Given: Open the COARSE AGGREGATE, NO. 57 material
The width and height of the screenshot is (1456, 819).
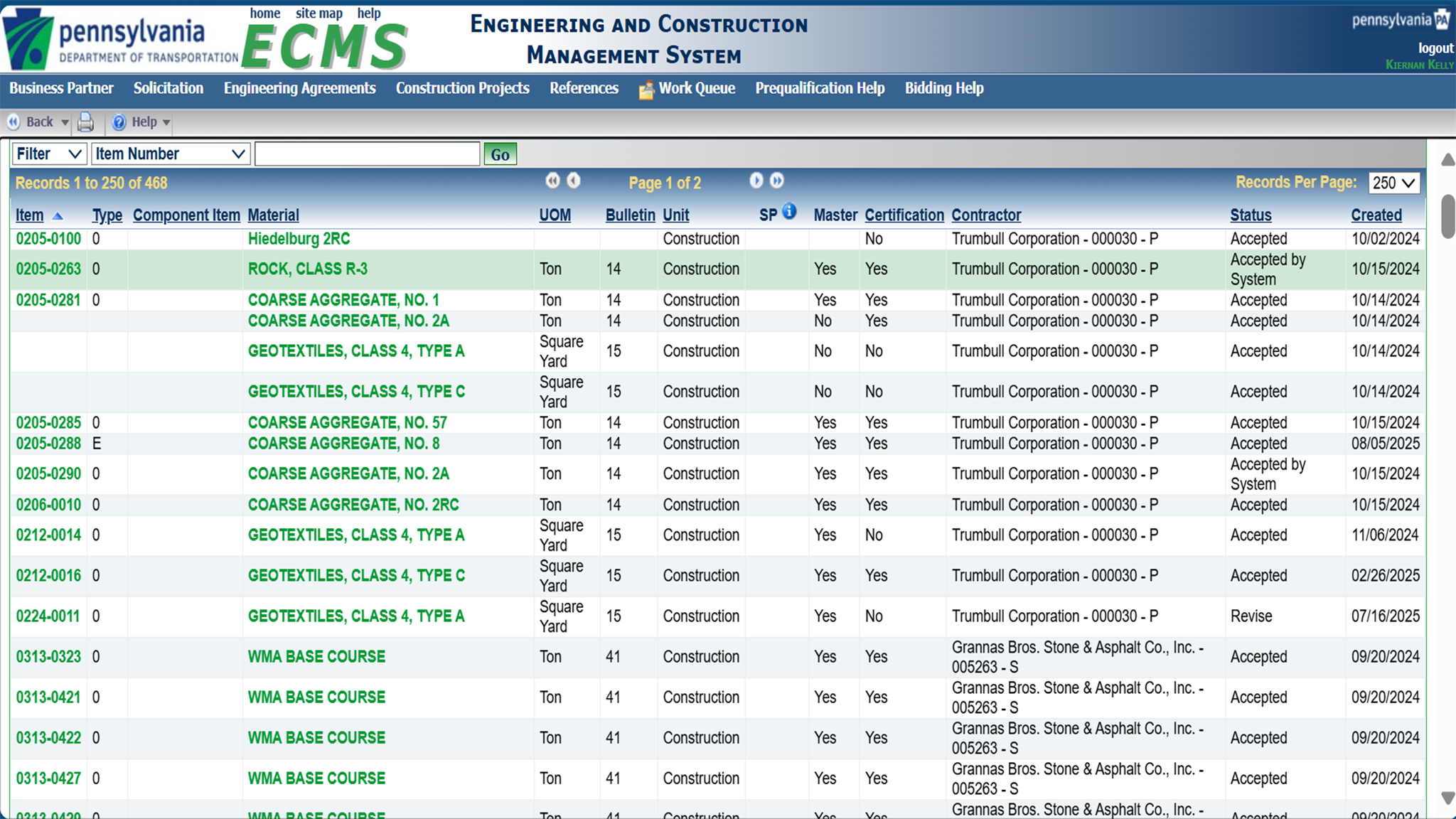Looking at the screenshot, I should pos(348,423).
